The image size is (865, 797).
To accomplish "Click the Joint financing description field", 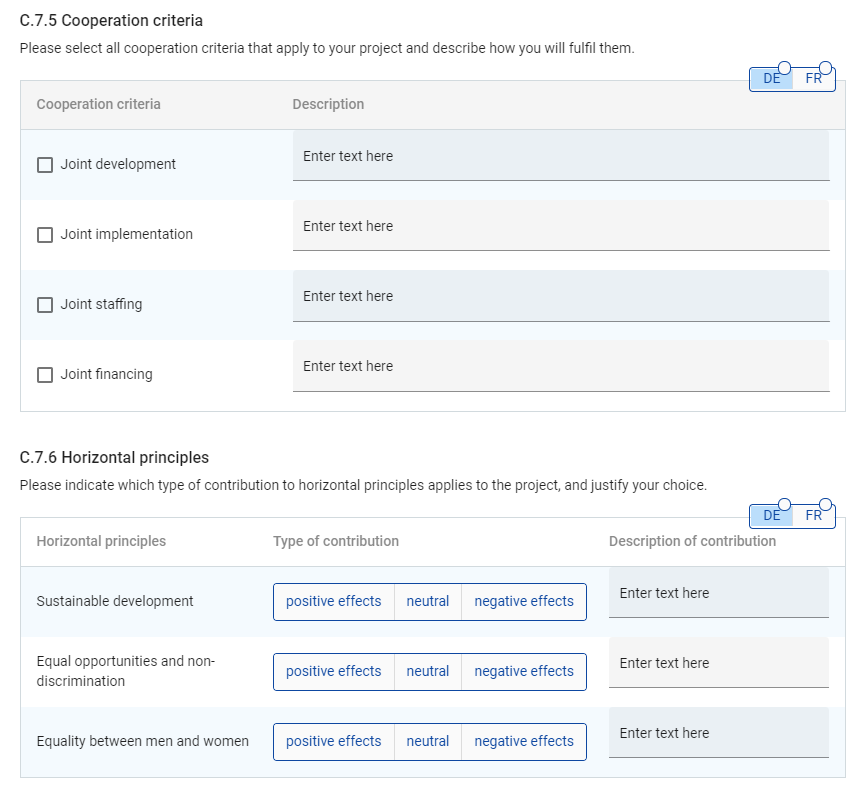I will [560, 367].
